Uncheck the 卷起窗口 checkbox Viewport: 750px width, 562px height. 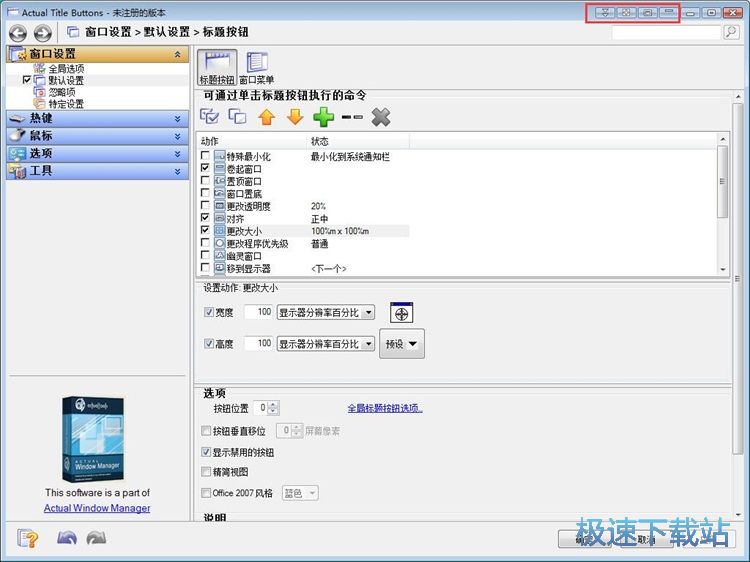point(205,168)
